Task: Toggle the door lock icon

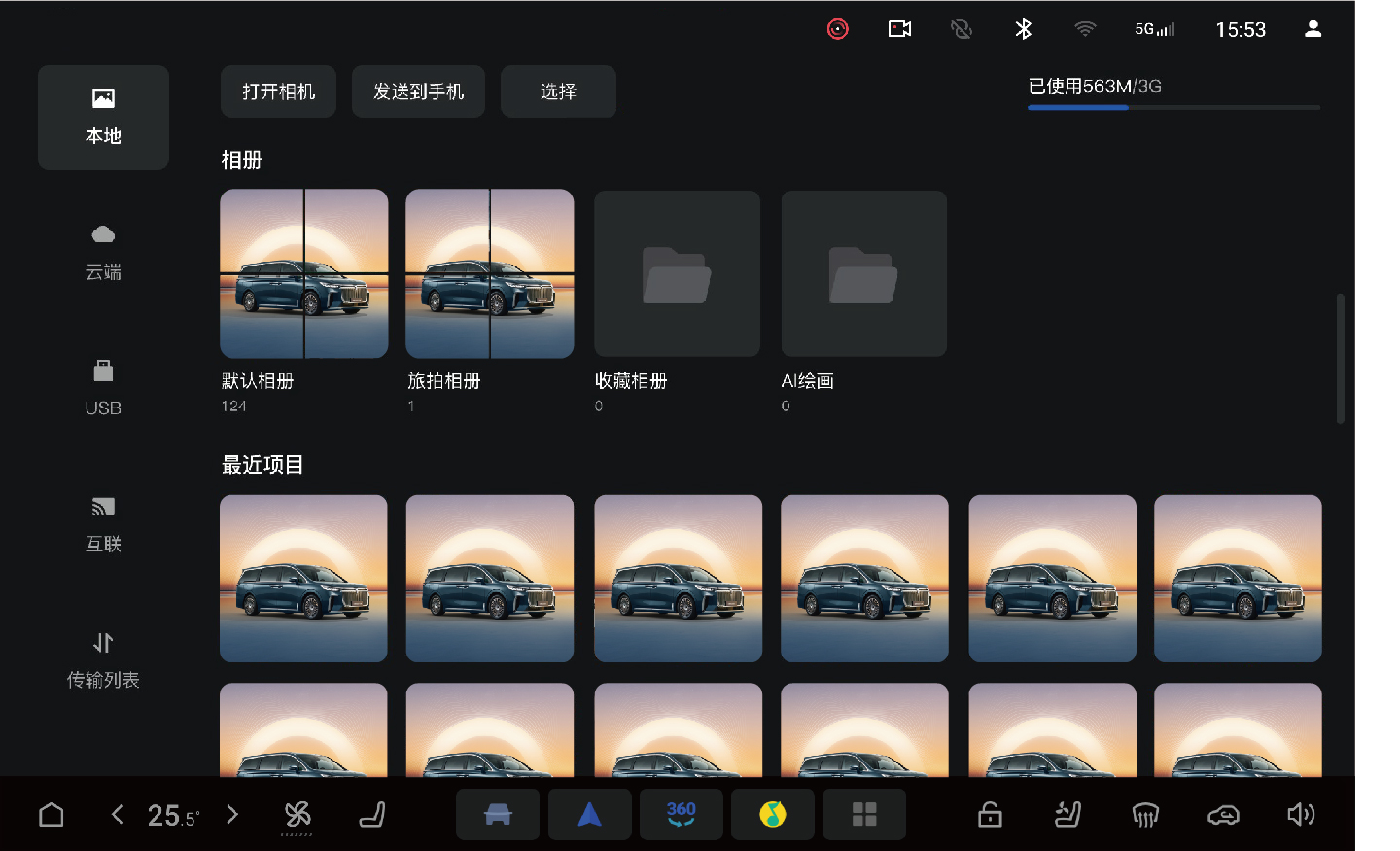Action: pyautogui.click(x=990, y=815)
